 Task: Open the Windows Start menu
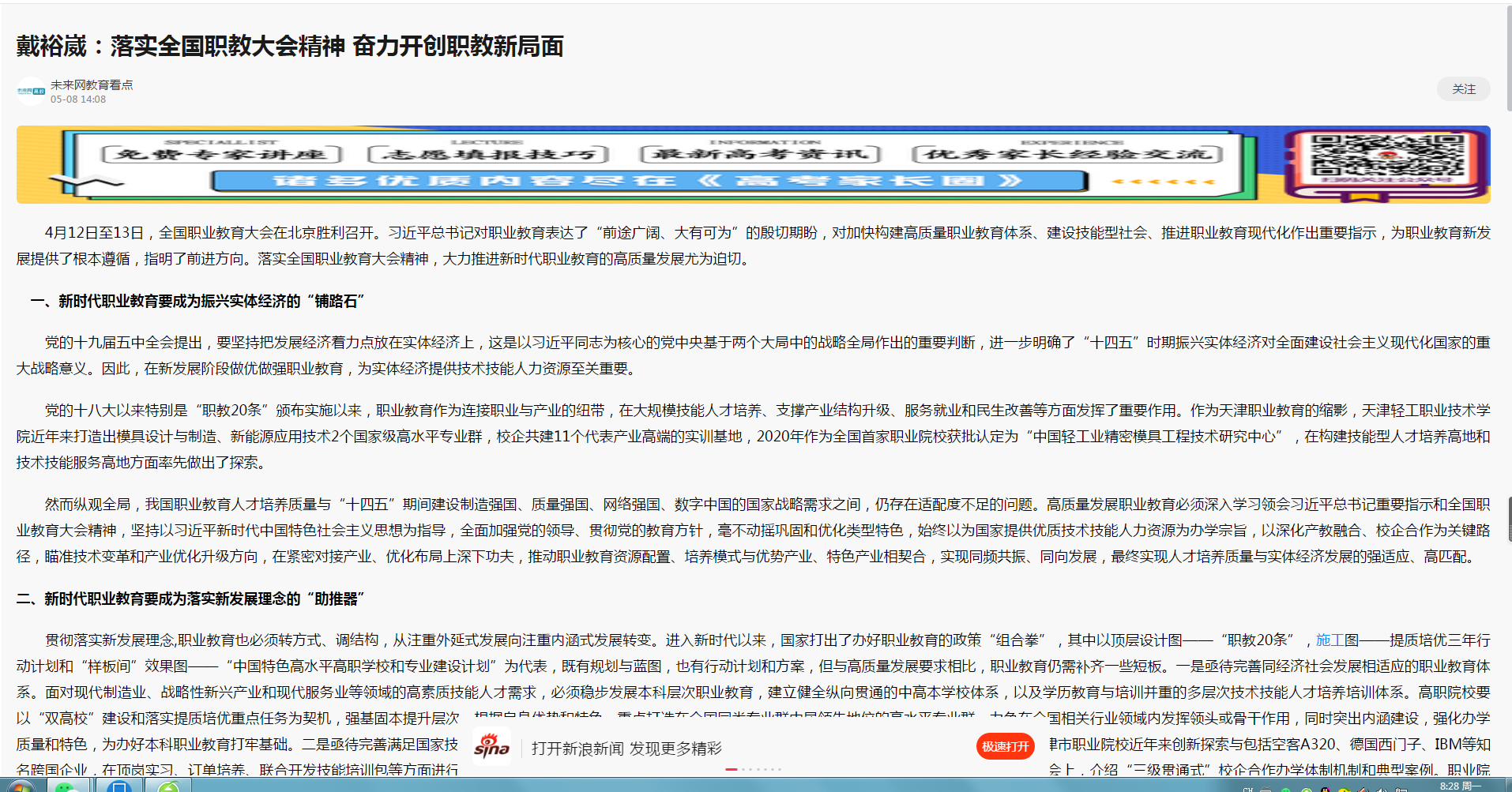click(x=19, y=786)
